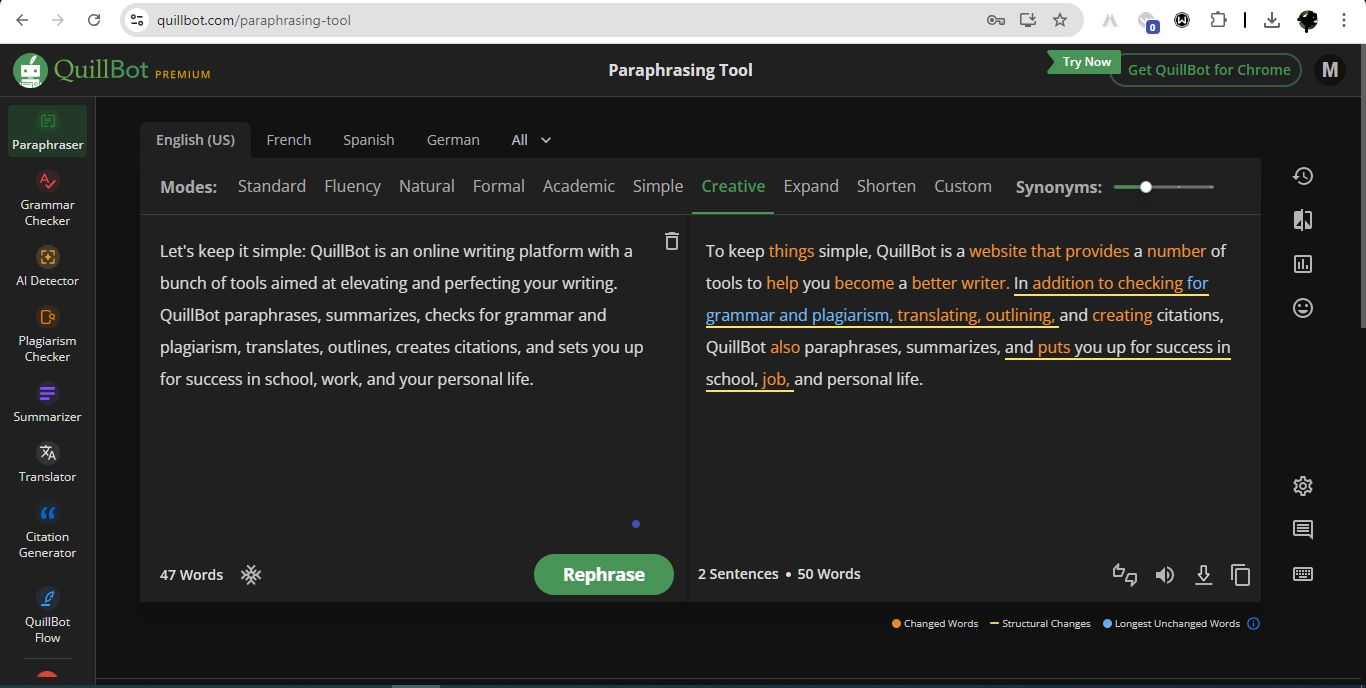The height and width of the screenshot is (688, 1366).
Task: Open browser downloads icon
Action: [x=1272, y=20]
